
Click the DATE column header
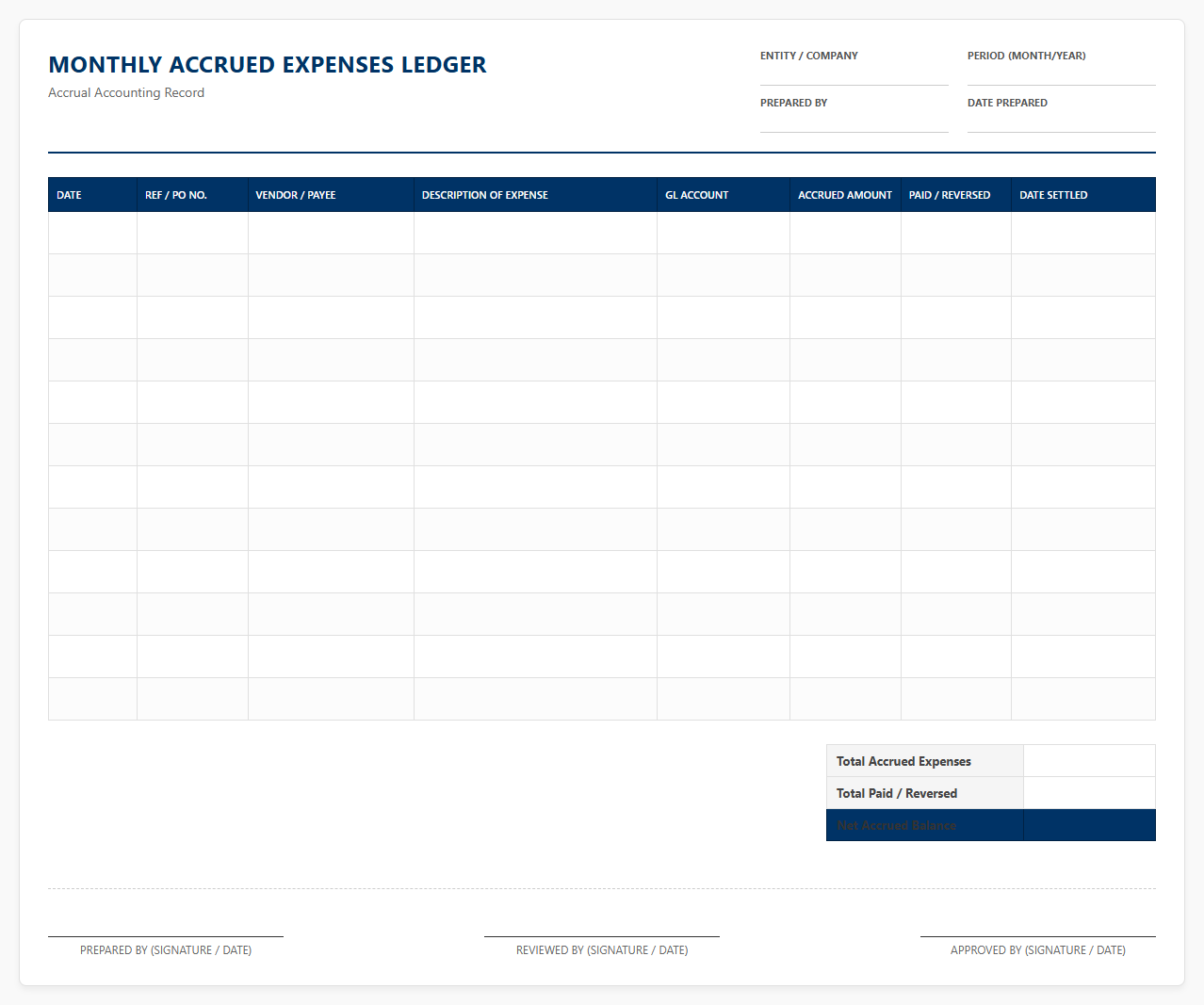click(92, 195)
